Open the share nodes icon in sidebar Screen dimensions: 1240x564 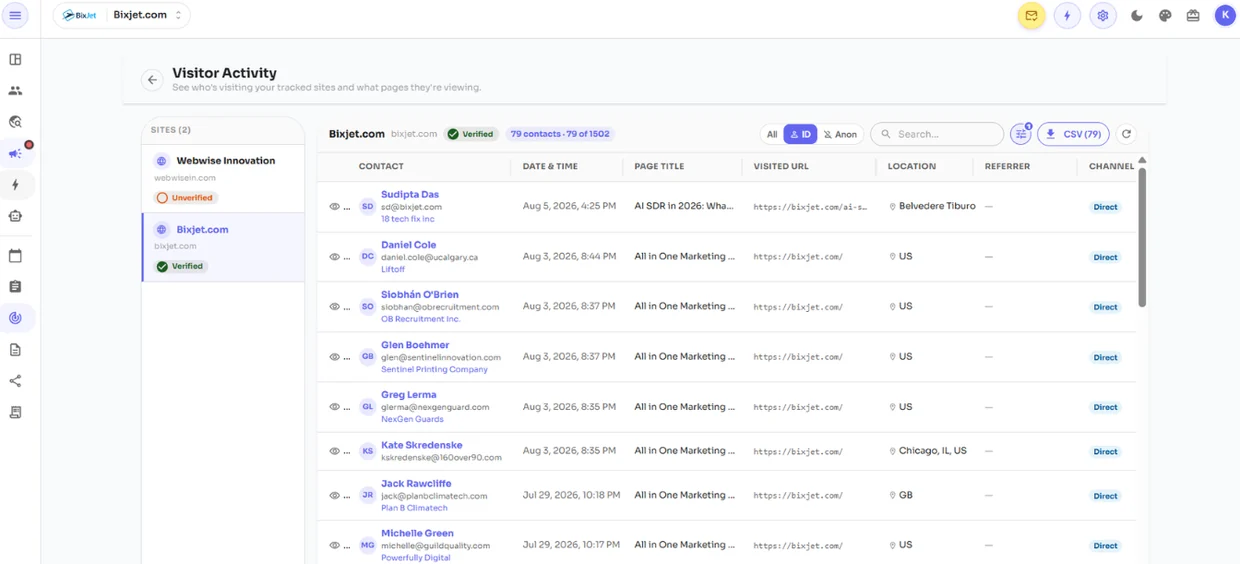click(15, 381)
